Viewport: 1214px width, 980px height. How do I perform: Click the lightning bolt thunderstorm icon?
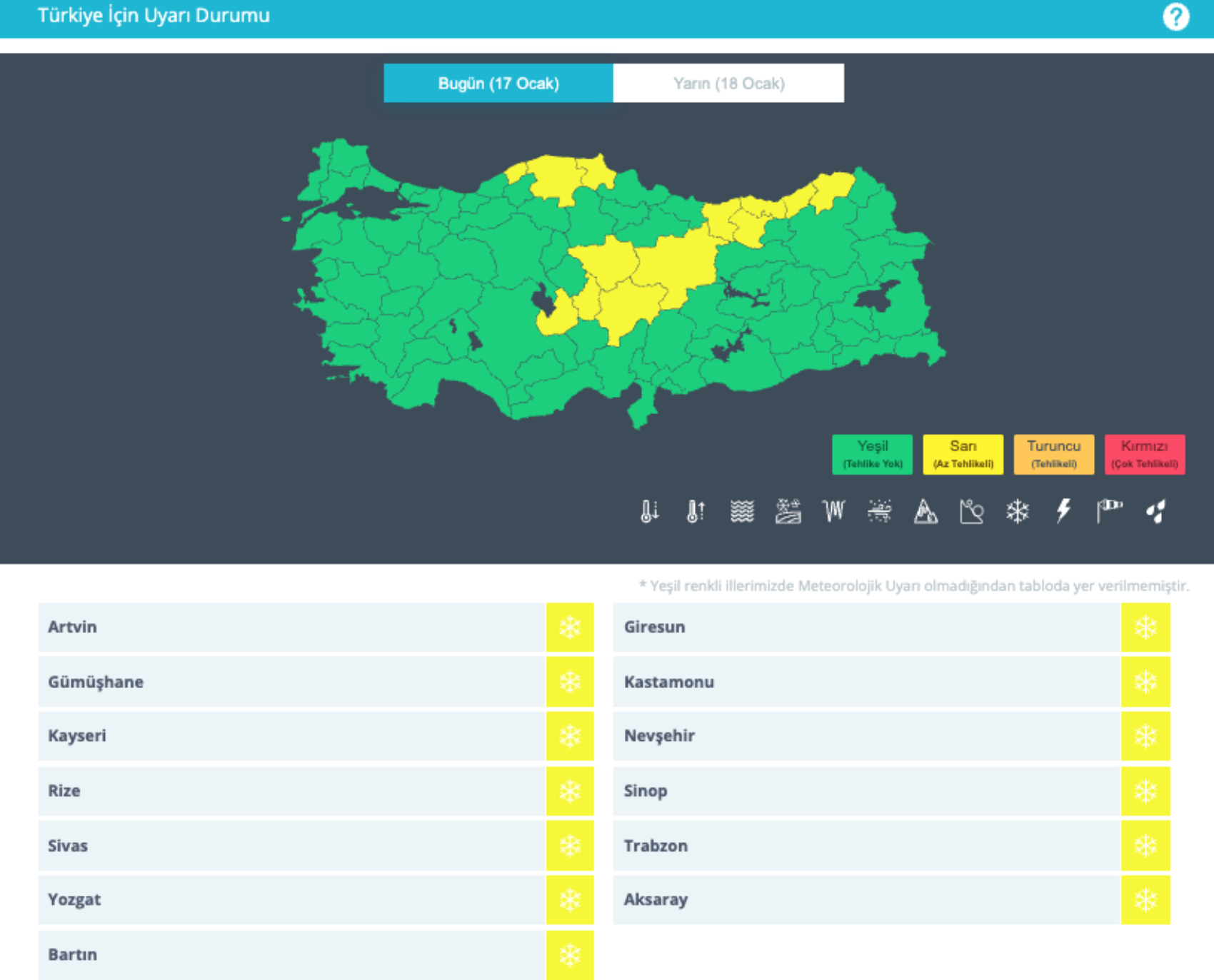point(1063,511)
